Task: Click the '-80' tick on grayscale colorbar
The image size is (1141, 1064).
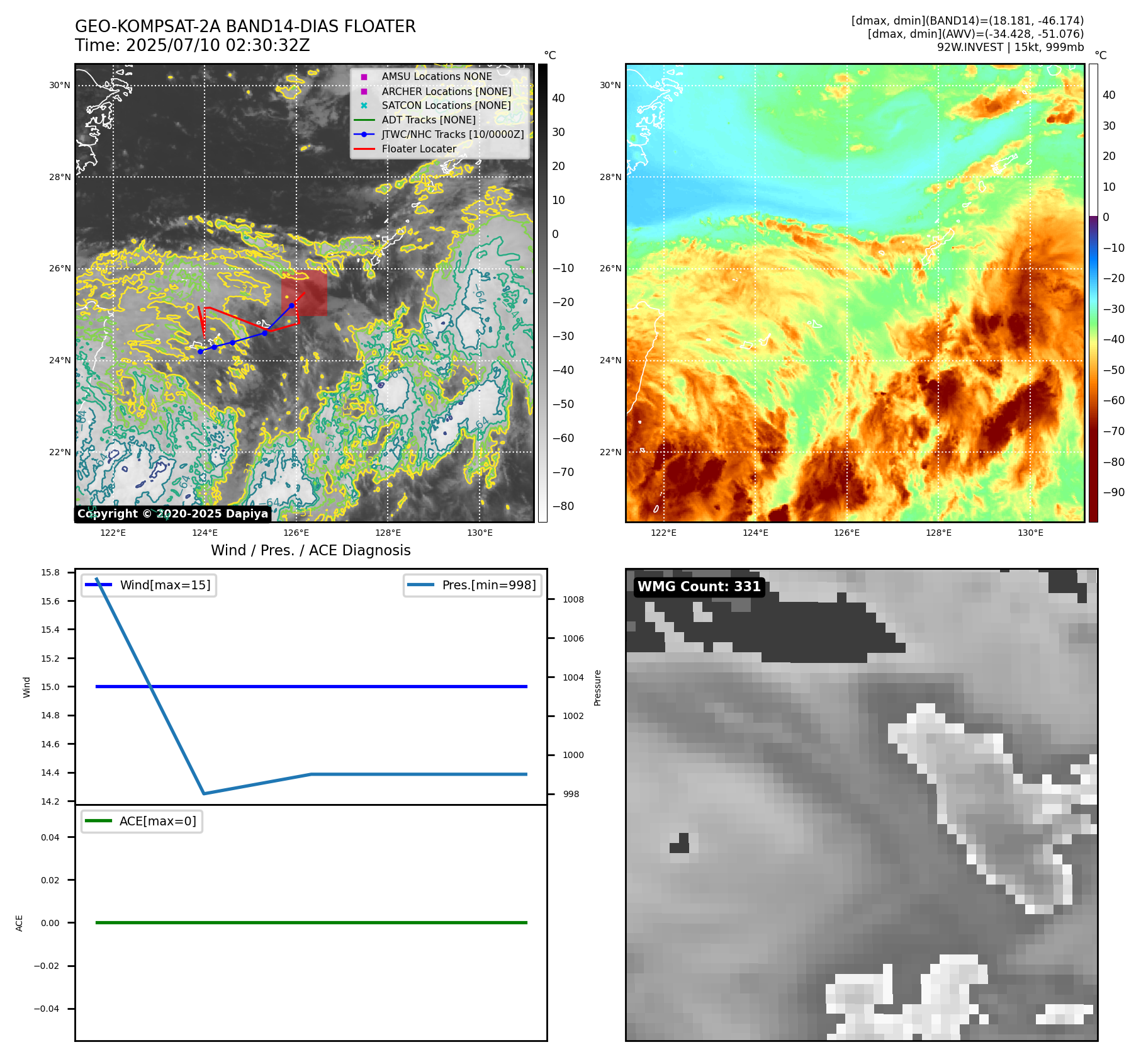Action: (x=563, y=506)
